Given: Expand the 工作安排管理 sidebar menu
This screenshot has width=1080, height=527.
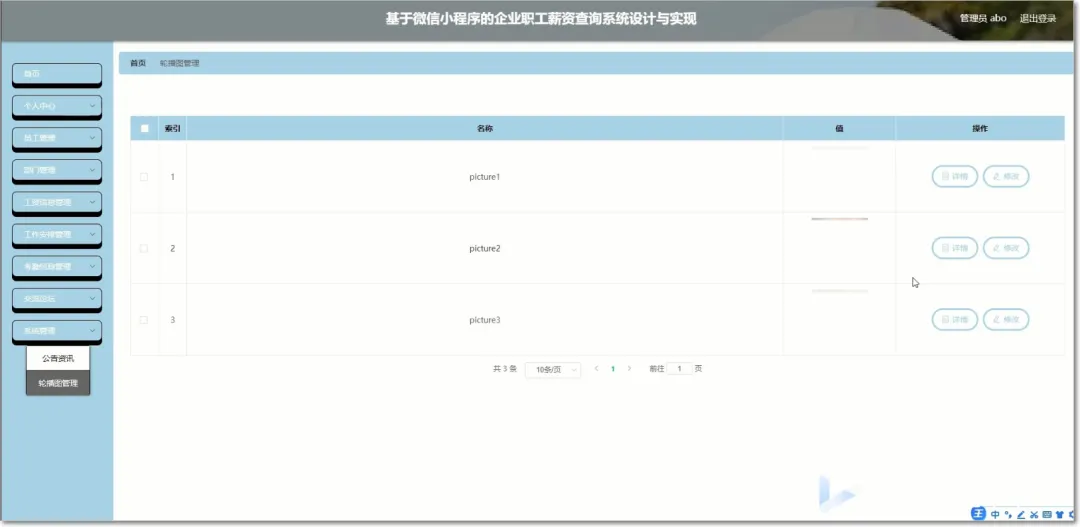Looking at the screenshot, I should point(57,234).
